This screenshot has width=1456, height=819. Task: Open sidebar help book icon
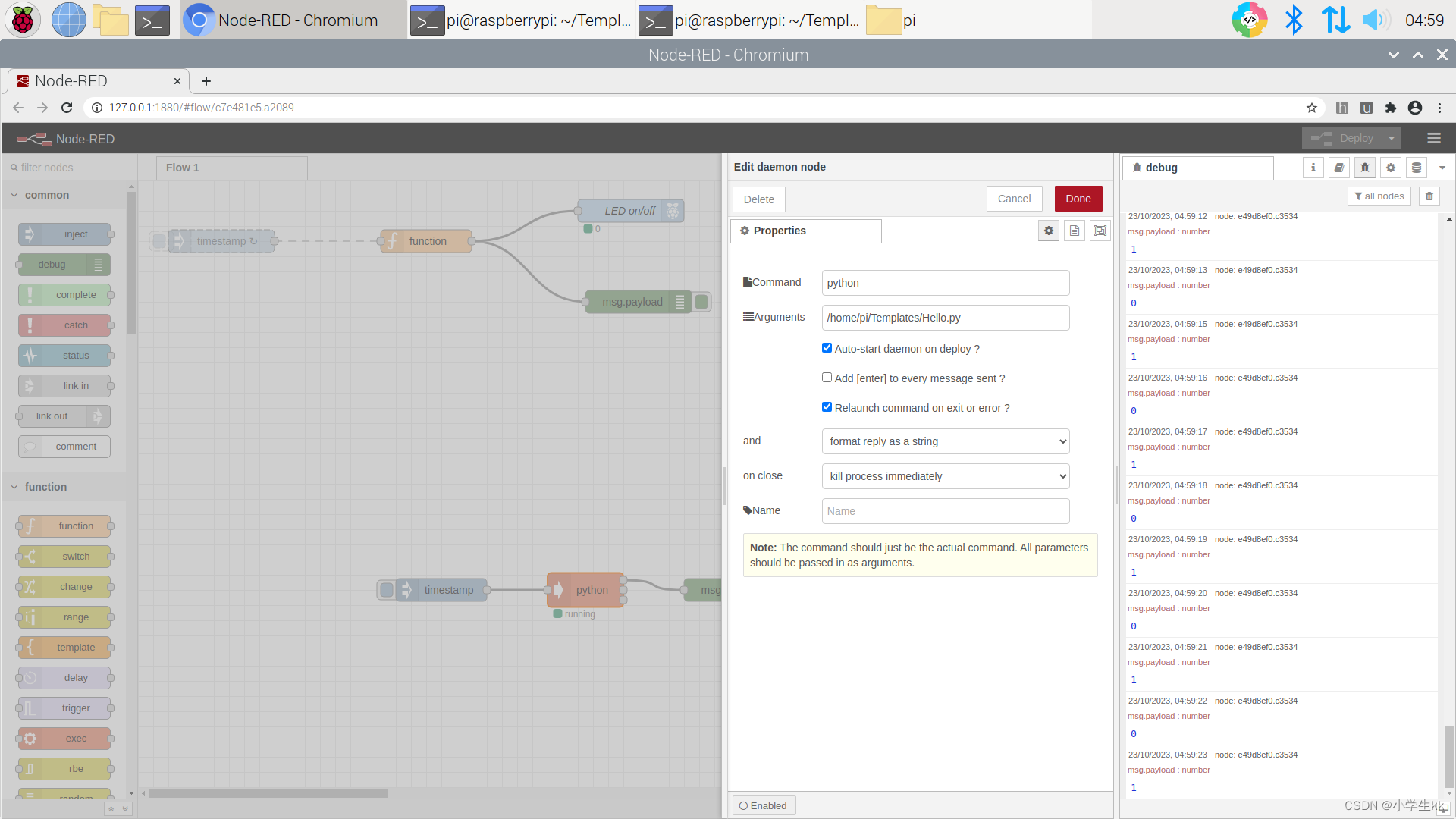coord(1339,168)
